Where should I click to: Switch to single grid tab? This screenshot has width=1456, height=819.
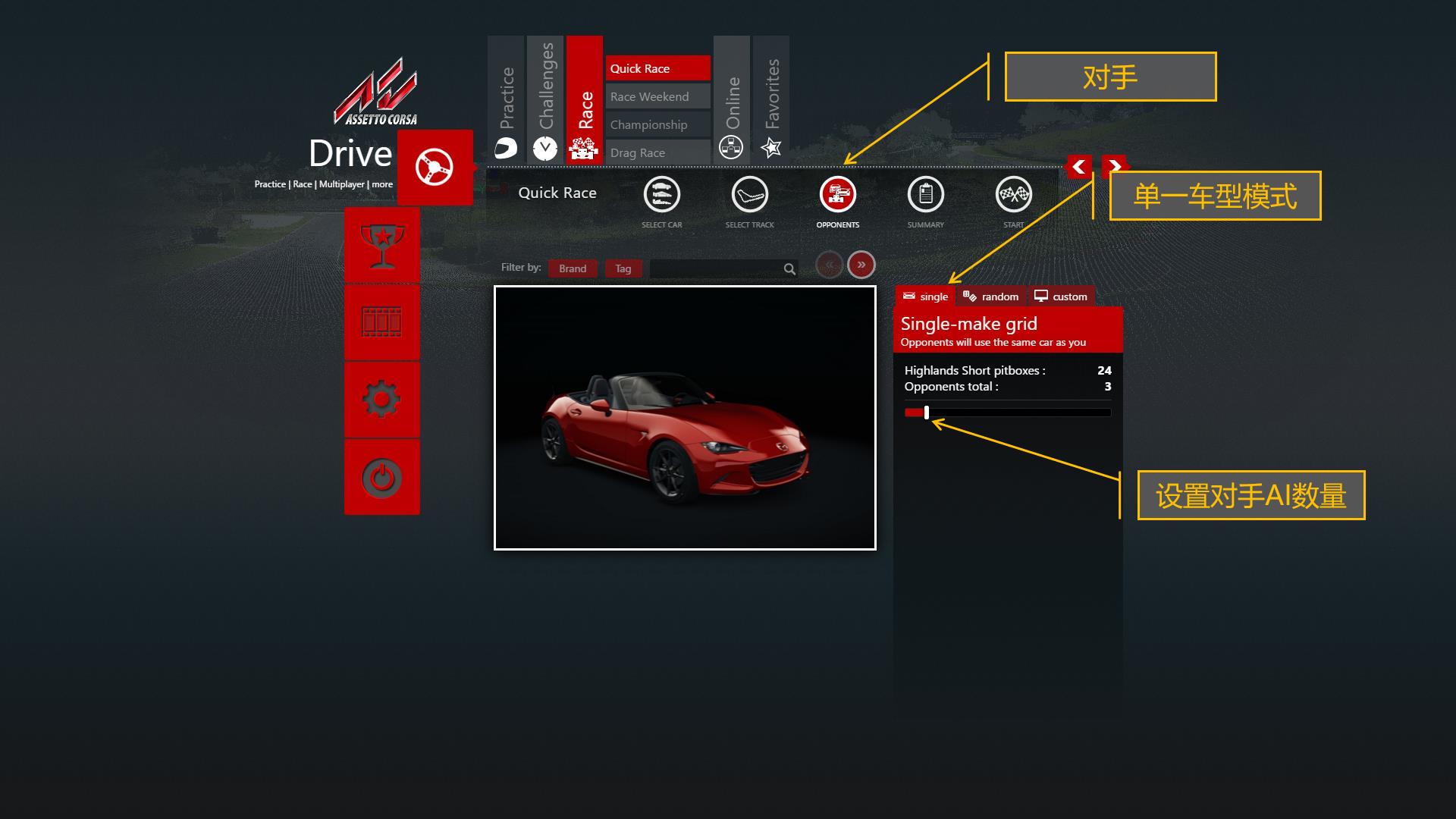pyautogui.click(x=926, y=297)
